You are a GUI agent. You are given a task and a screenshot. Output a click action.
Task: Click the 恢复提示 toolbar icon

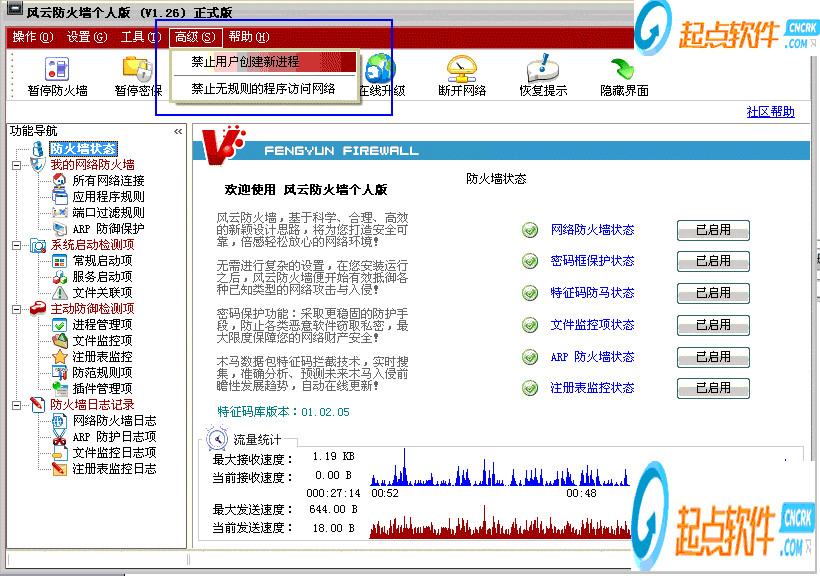[543, 69]
